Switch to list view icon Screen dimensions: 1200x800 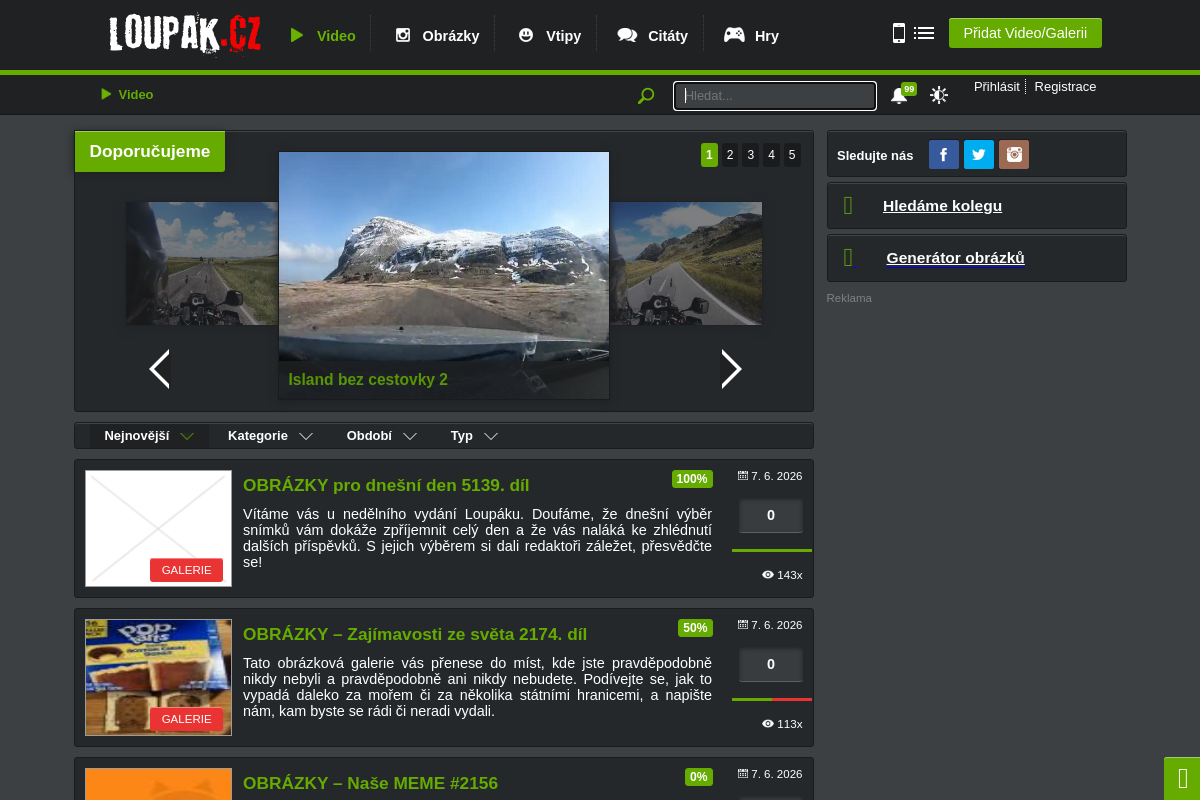[924, 33]
